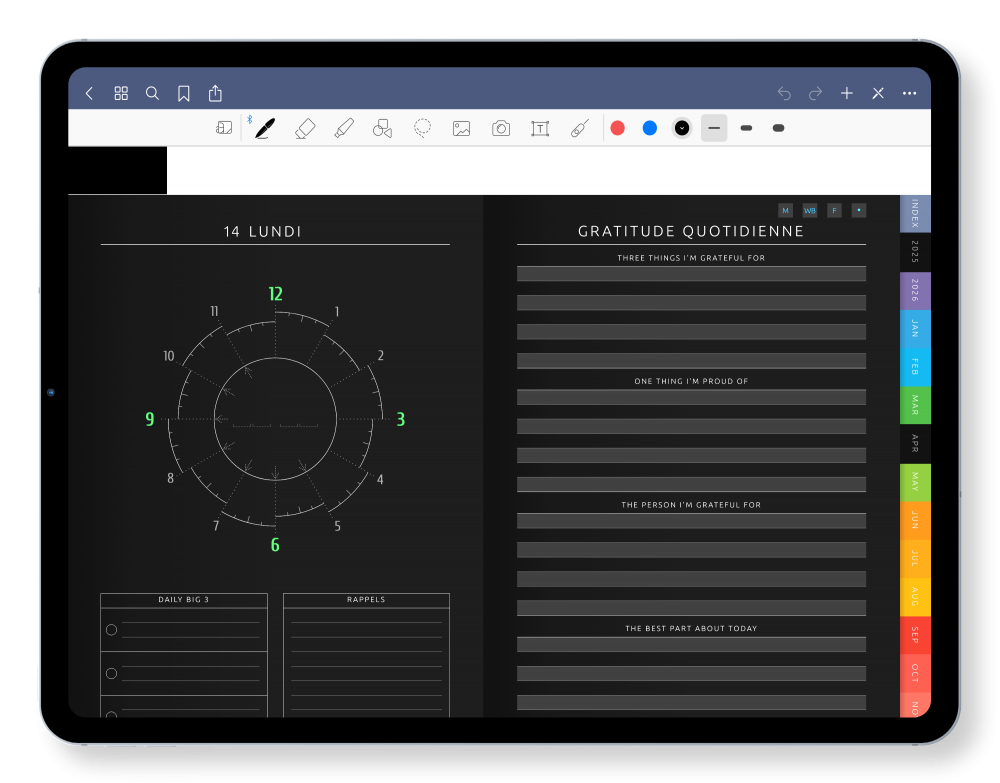Select the Text box tool
Image resolution: width=1000 pixels, height=783 pixels.
click(x=540, y=128)
